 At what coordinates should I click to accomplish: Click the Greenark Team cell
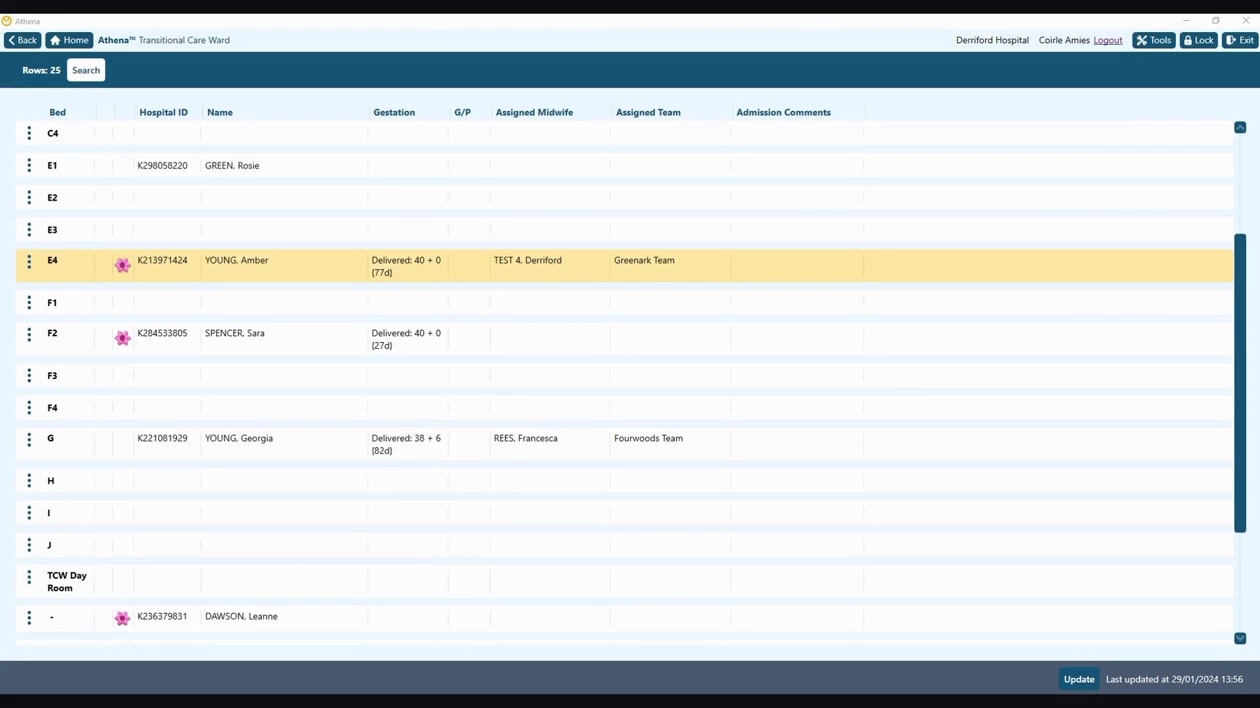[x=644, y=260]
